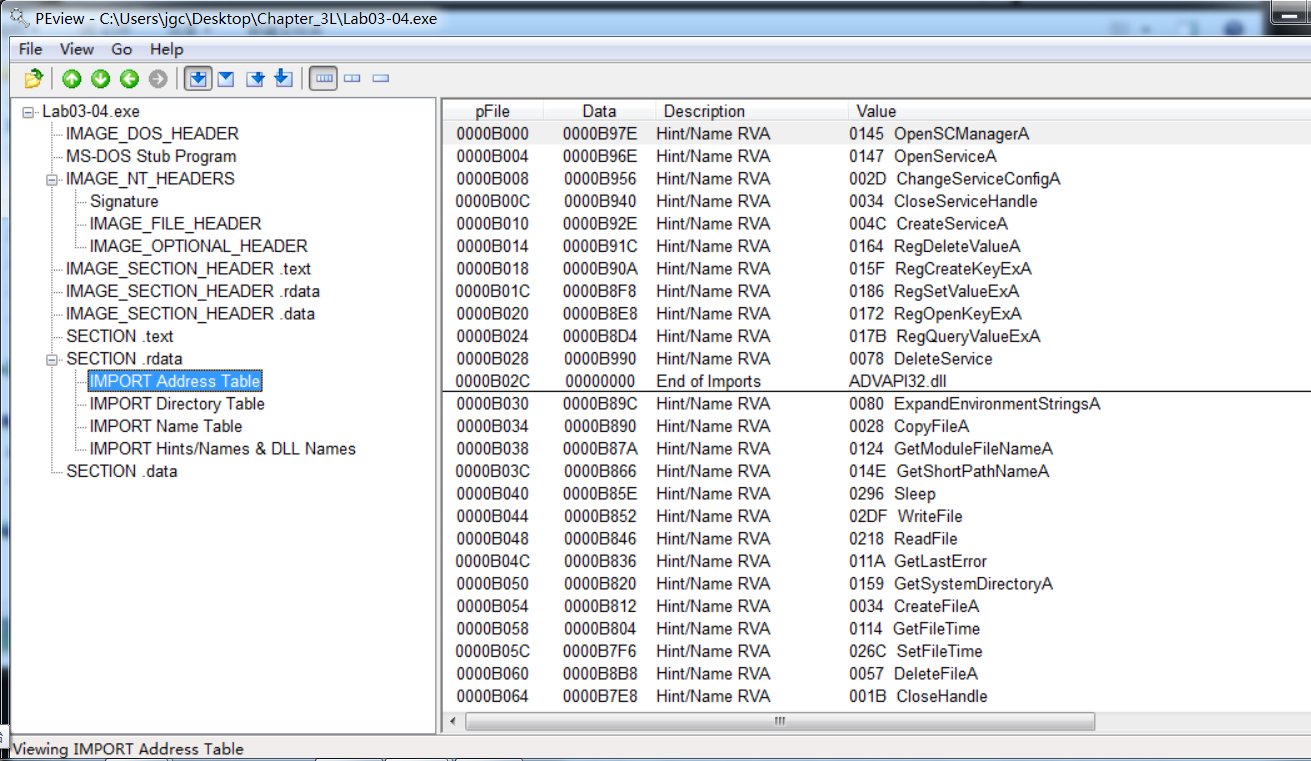1311x761 pixels.
Task: Click the green Down arrow toolbar icon
Action: pyautogui.click(x=101, y=79)
